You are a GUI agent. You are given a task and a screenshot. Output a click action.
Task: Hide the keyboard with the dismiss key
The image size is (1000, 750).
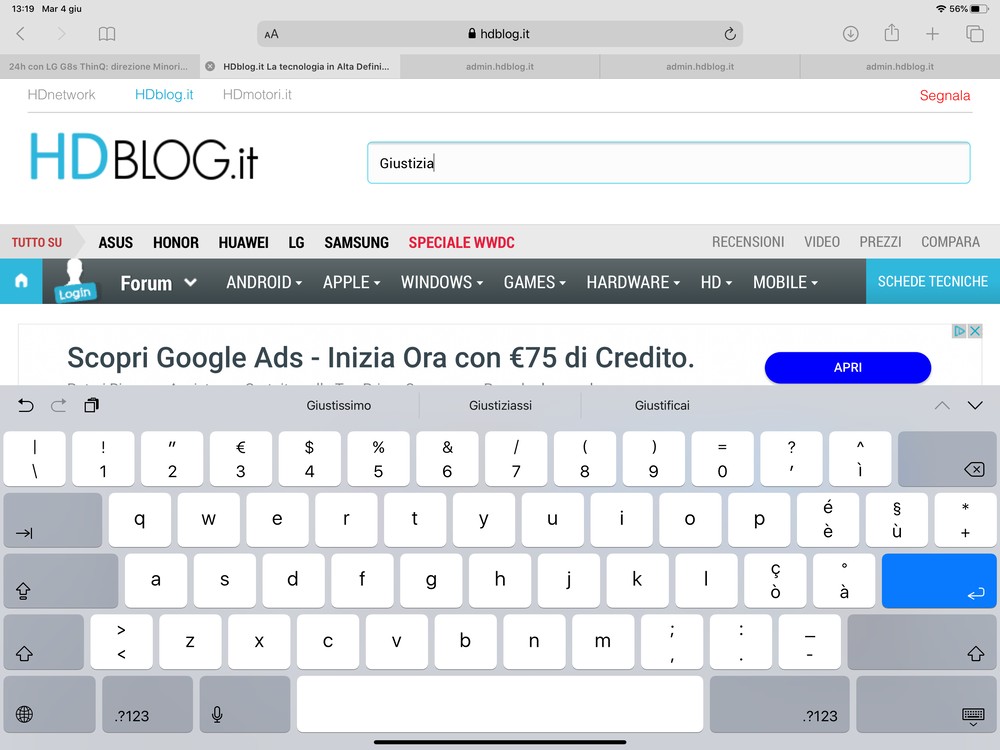click(926, 704)
